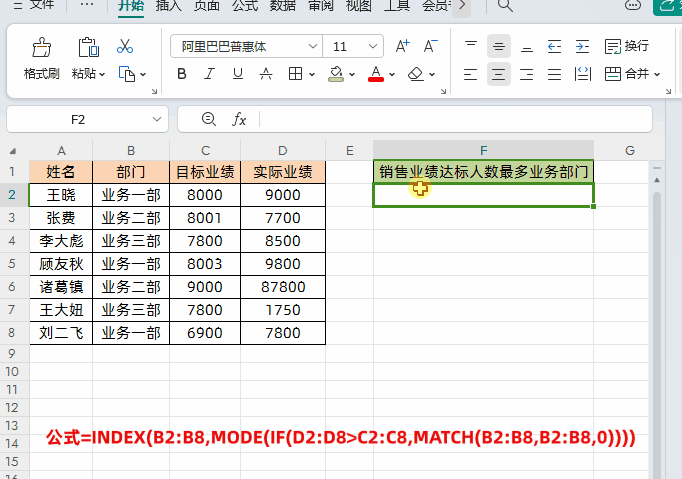This screenshot has width=682, height=479.
Task: Decrease indent icon
Action: (554, 46)
